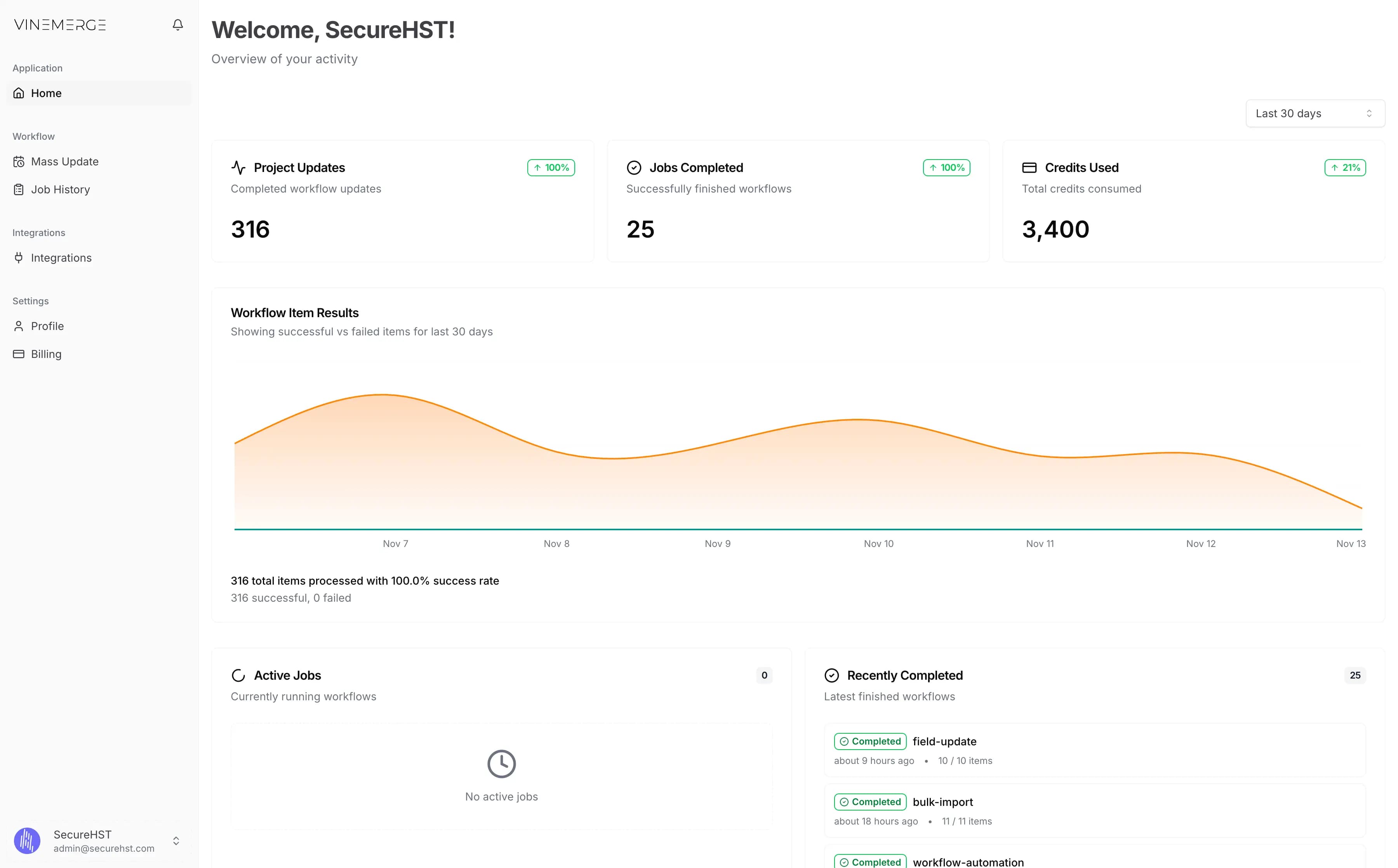Viewport: 1398px width, 868px height.
Task: Click the Job History document icon
Action: click(18, 189)
